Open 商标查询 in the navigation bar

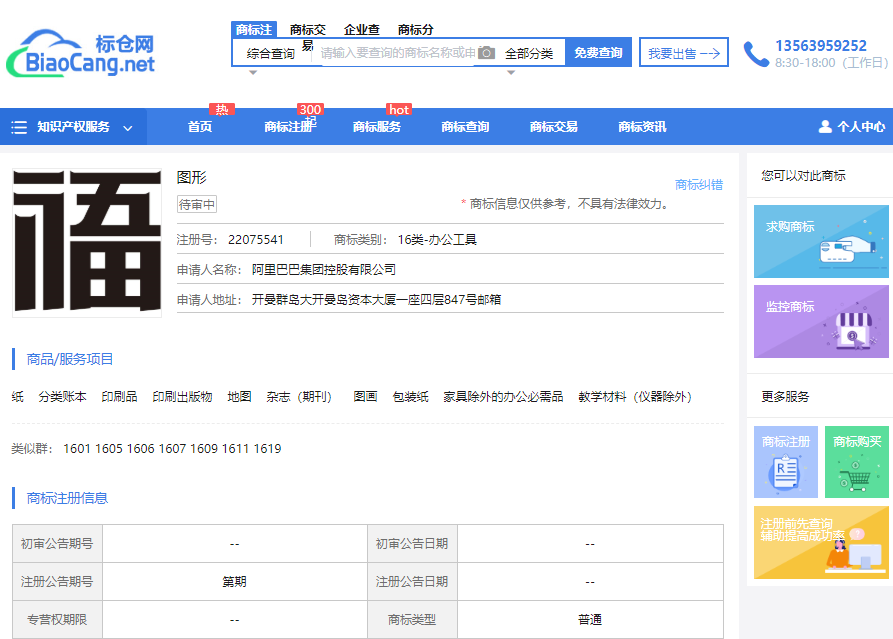pyautogui.click(x=465, y=126)
